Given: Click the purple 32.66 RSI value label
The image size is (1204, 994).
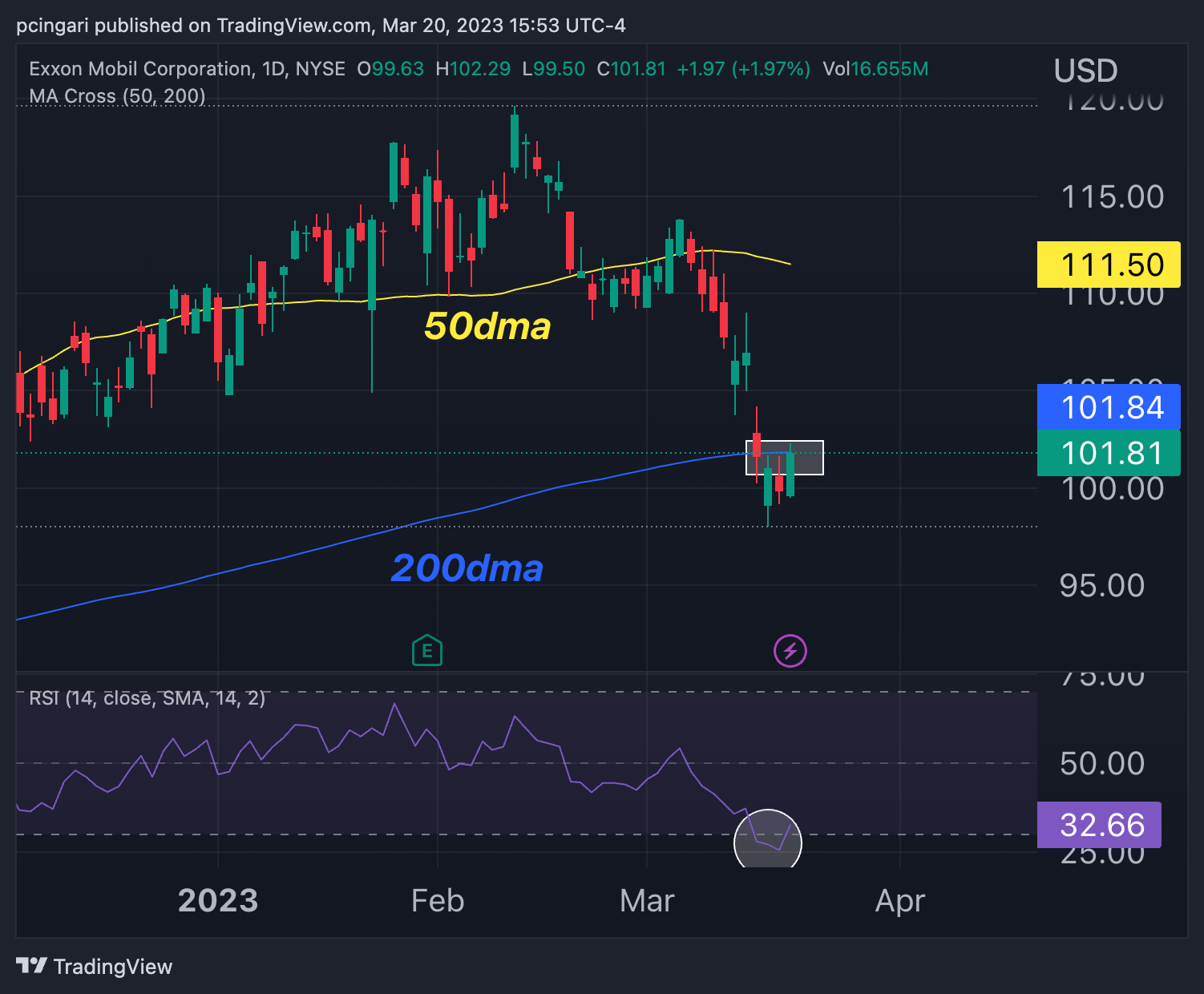Looking at the screenshot, I should (1099, 825).
